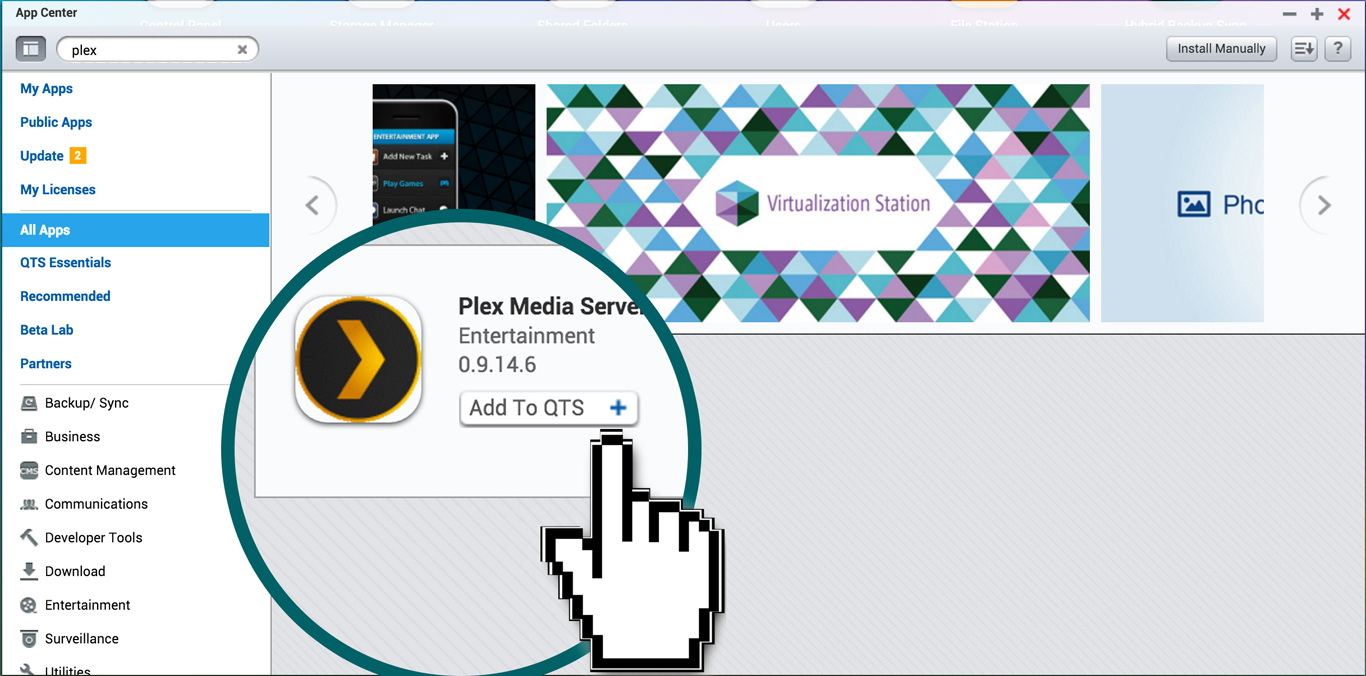The height and width of the screenshot is (676, 1366).
Task: Open QTS Essentials list
Action: pos(65,263)
